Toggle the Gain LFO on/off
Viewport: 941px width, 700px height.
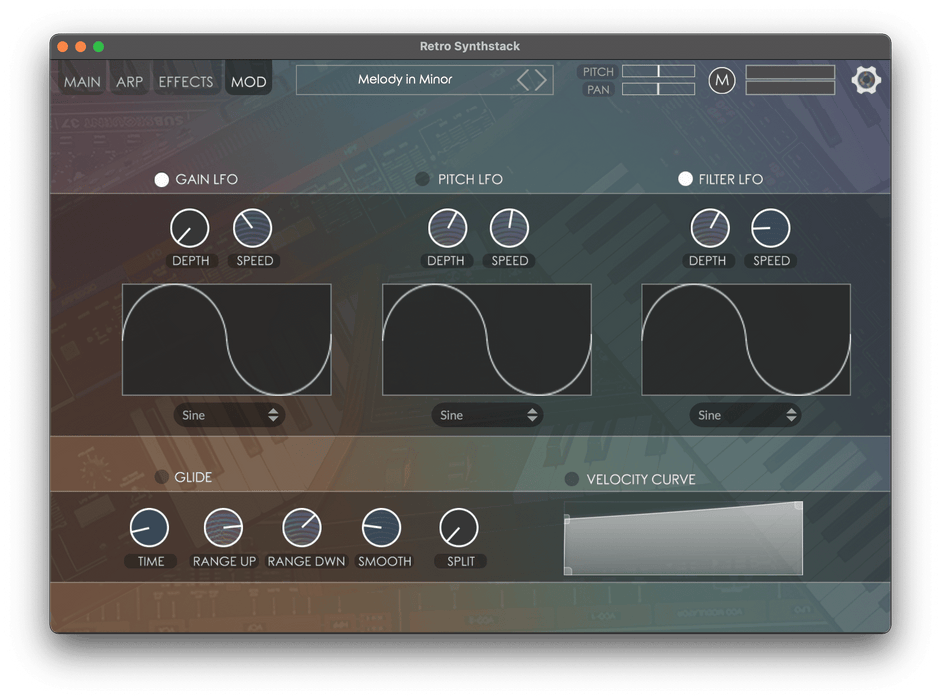[161, 180]
